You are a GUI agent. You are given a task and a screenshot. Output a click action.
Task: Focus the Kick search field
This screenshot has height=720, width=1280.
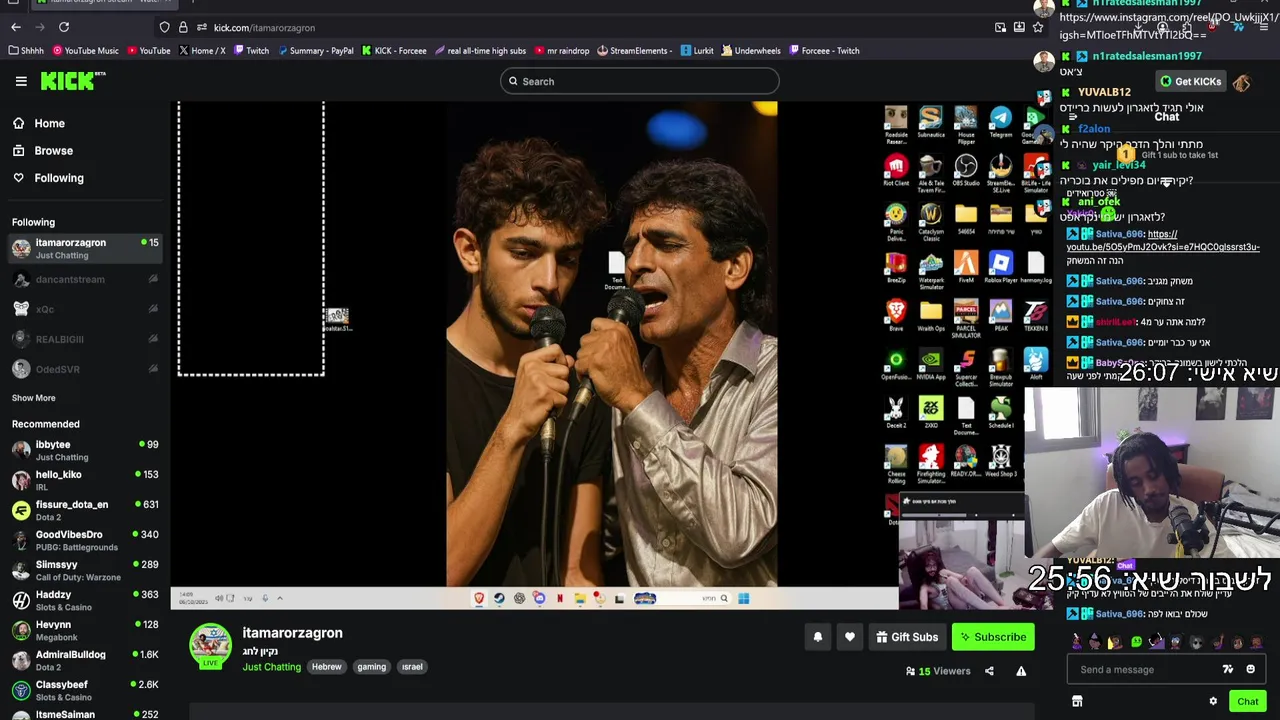(x=639, y=81)
